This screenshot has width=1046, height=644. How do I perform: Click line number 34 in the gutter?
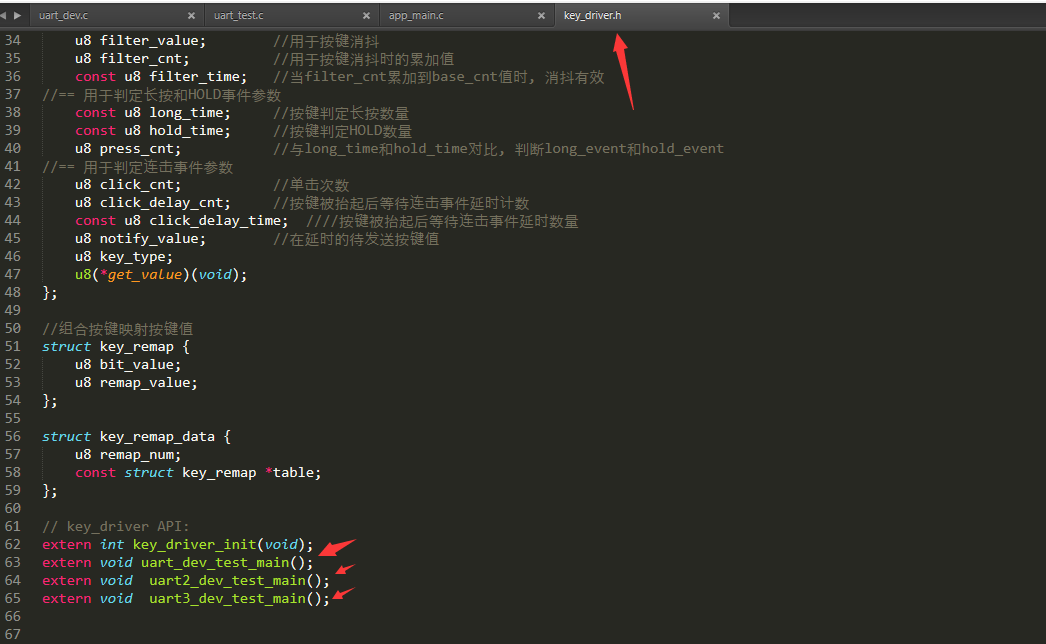coord(13,40)
